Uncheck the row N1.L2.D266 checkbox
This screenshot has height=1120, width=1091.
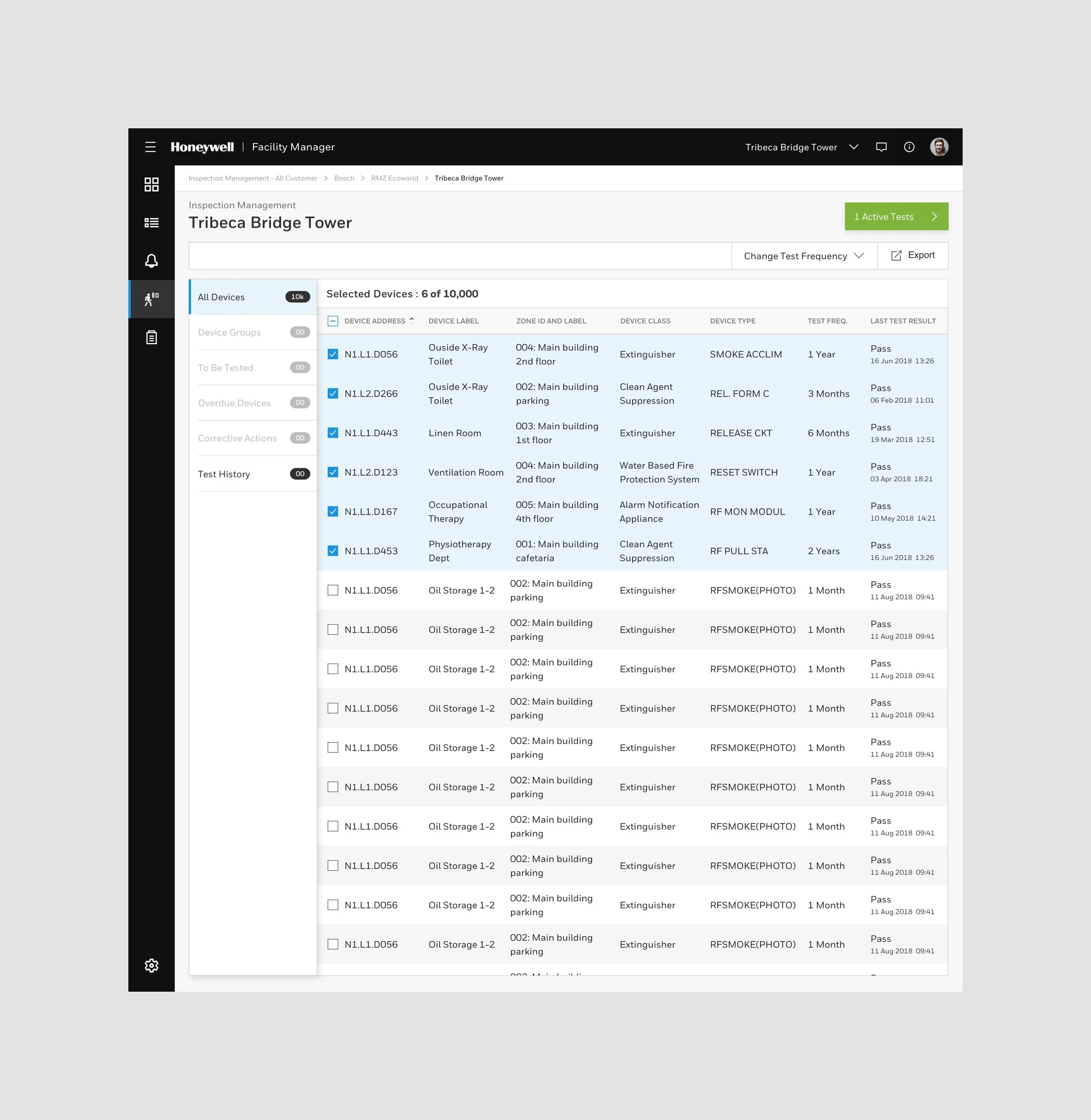[x=333, y=394]
